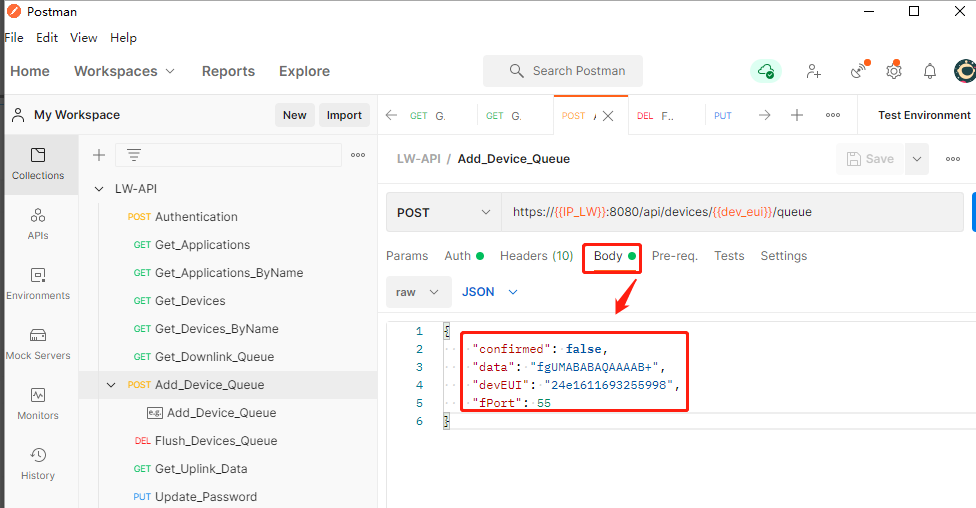The height and width of the screenshot is (508, 976).
Task: Open the APIs sidebar panel
Action: [38, 224]
